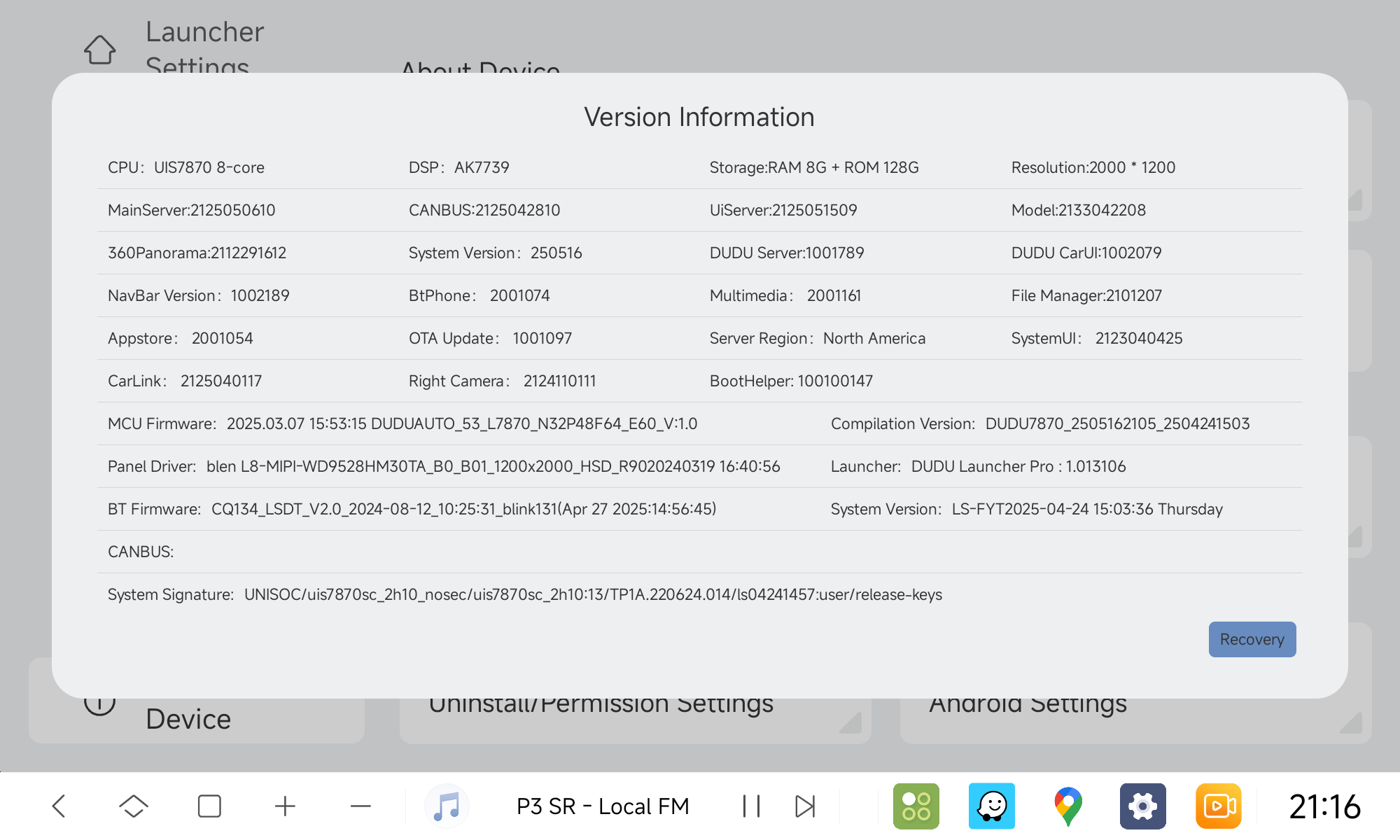Decrease volume with minus icon

360,806
